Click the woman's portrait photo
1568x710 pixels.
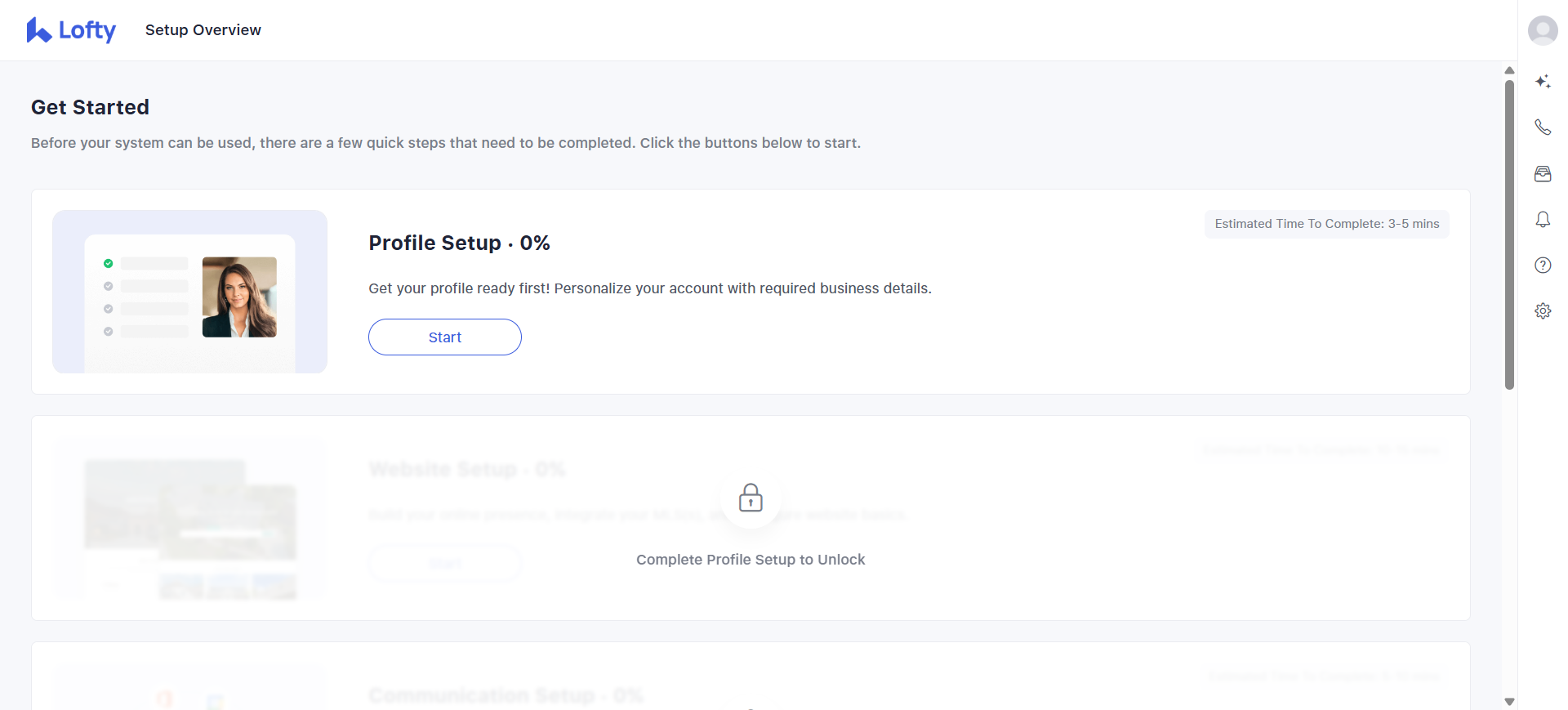coord(239,297)
